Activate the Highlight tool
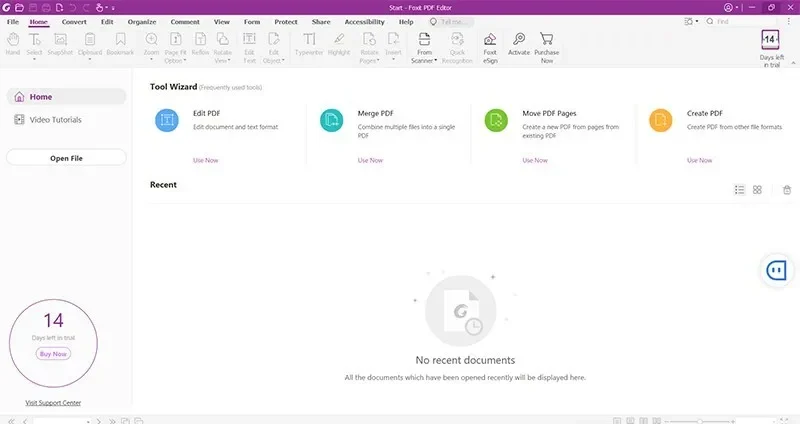Screen dimensions: 800x424 (339, 44)
